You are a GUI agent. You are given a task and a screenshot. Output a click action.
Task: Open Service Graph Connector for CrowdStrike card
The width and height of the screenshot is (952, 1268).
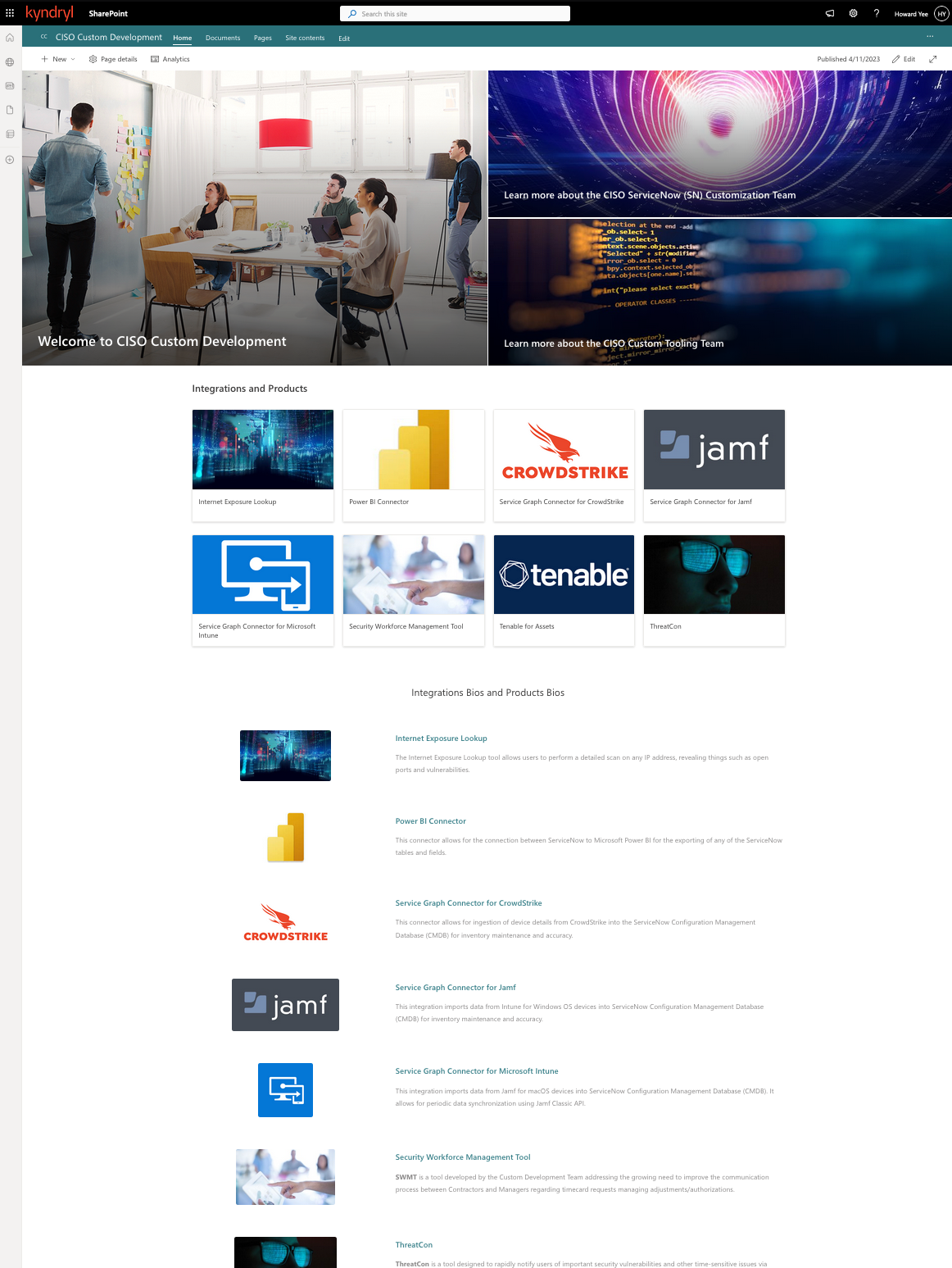point(564,465)
